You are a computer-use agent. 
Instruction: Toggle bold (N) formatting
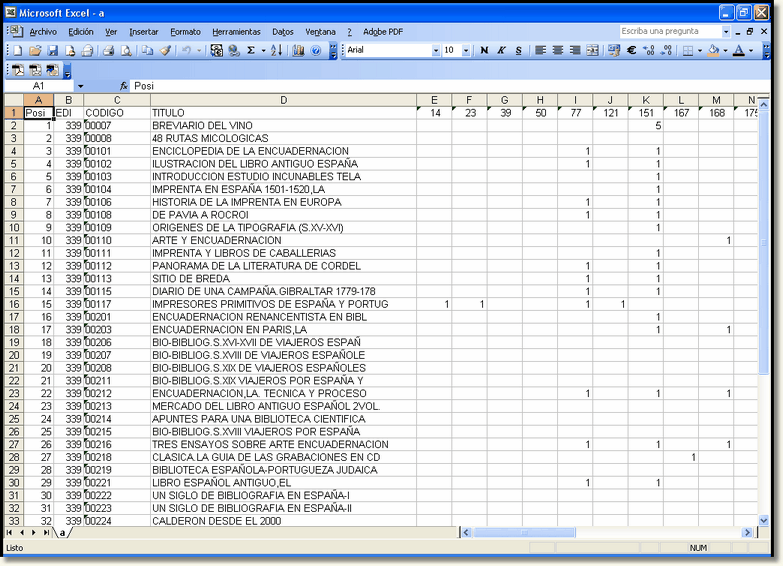[x=484, y=50]
